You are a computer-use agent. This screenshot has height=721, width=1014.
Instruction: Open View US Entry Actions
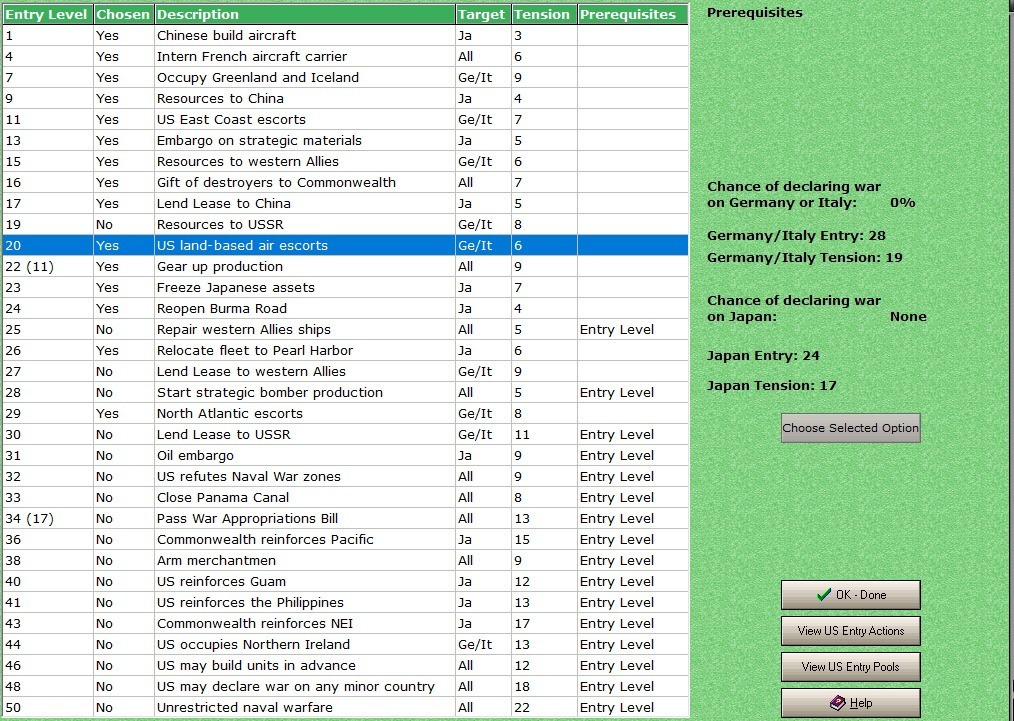click(x=850, y=631)
